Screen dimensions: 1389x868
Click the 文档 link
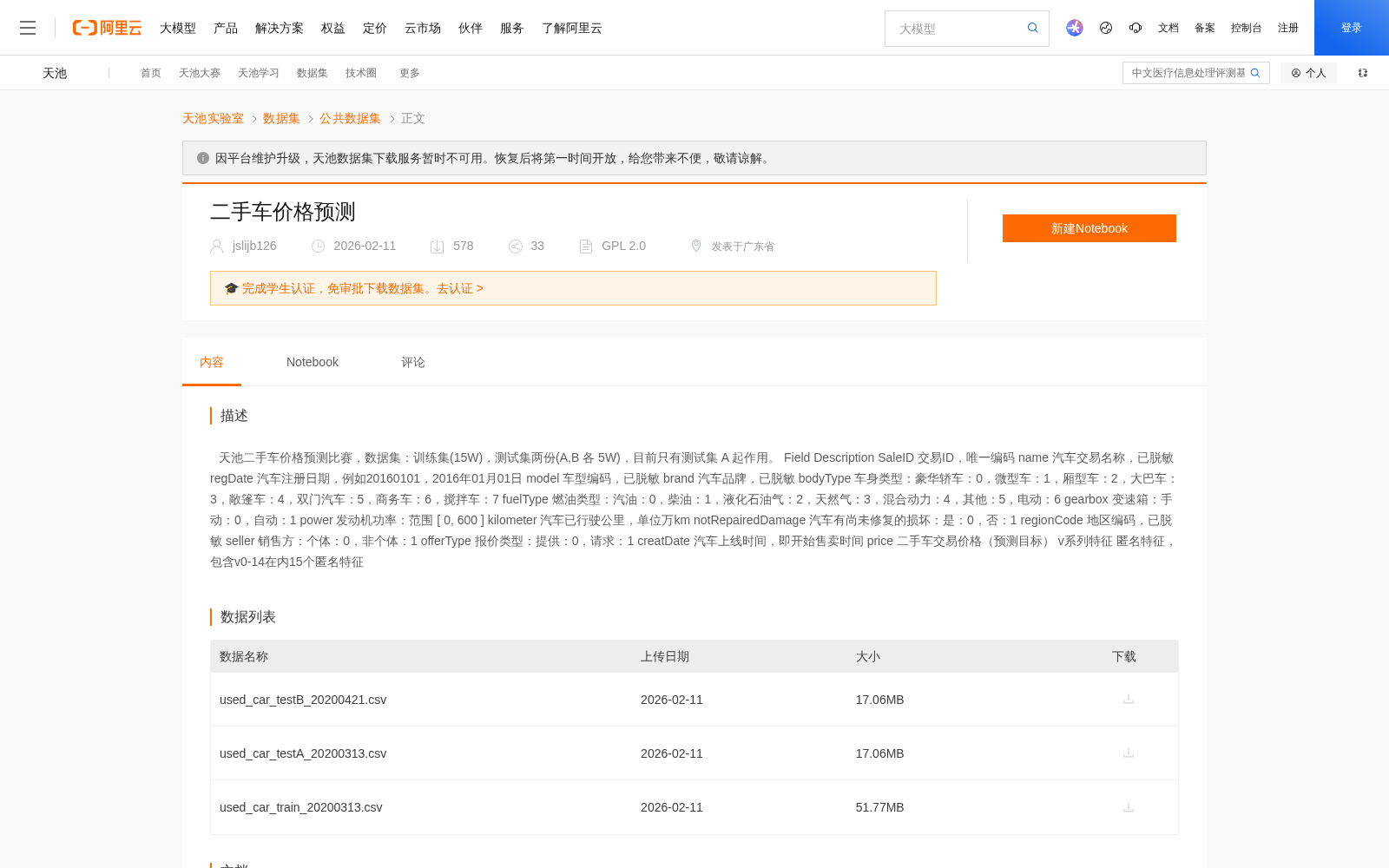pos(1168,28)
